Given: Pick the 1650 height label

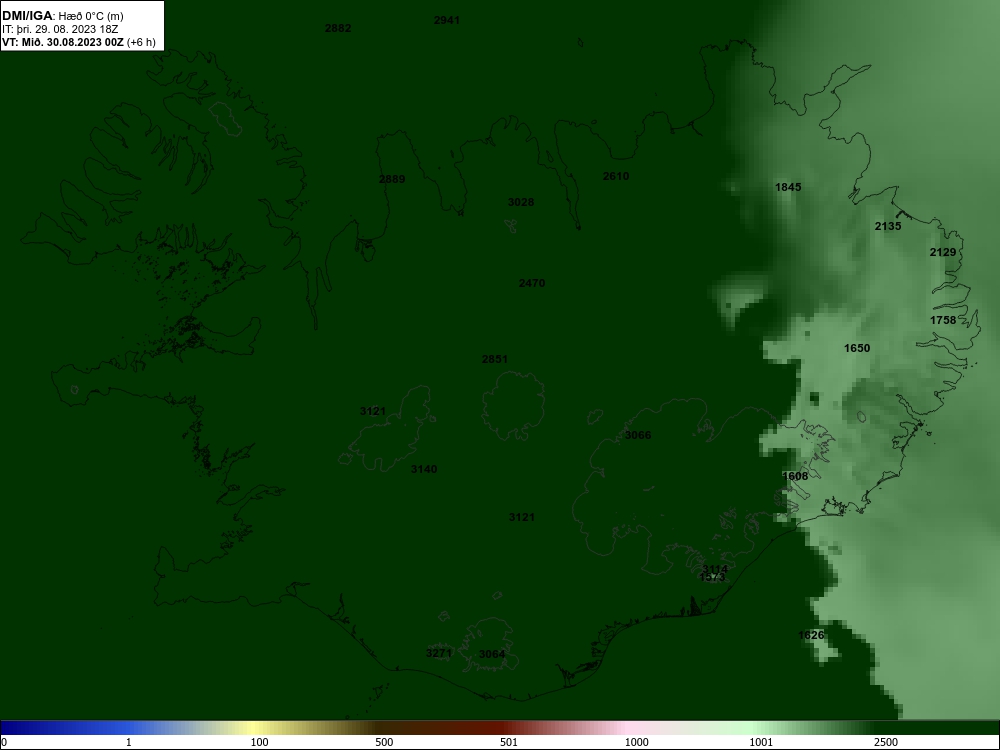Looking at the screenshot, I should point(857,348).
